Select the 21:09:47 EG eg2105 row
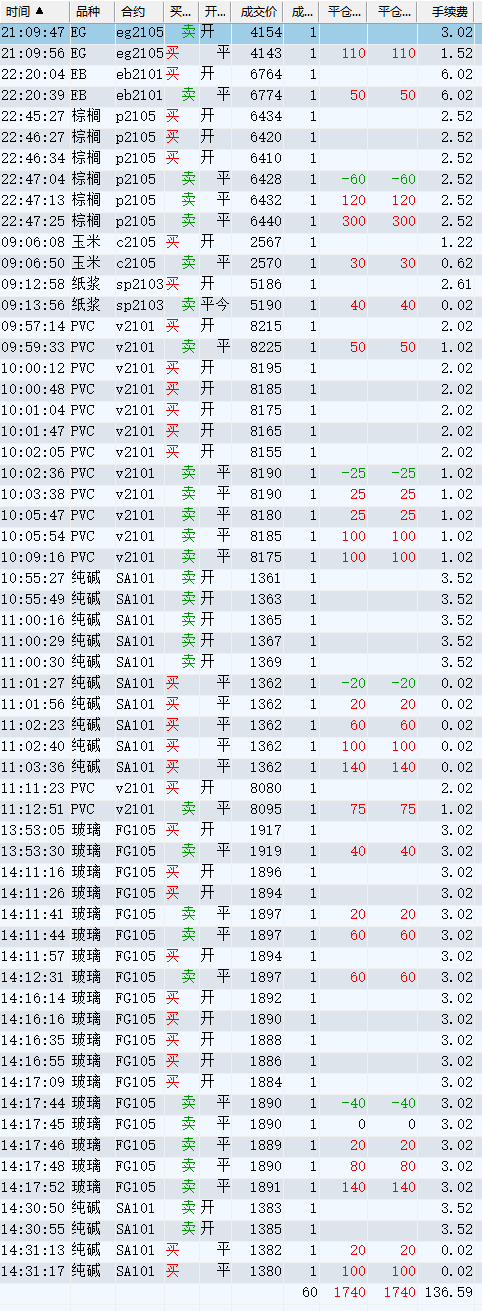Screen dimensions: 482x1311 [x=241, y=32]
